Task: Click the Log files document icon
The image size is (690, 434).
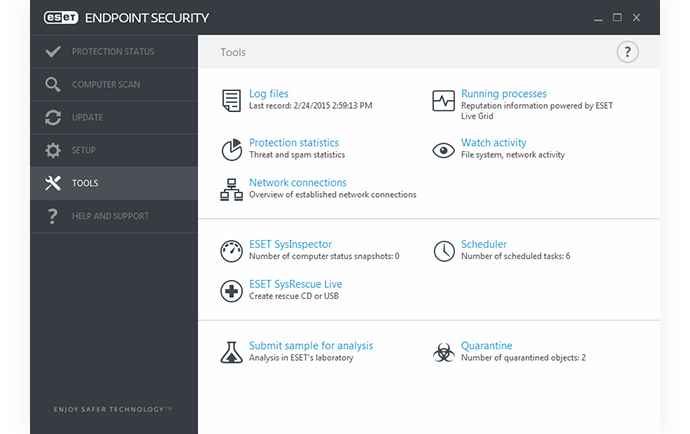Action: [231, 101]
